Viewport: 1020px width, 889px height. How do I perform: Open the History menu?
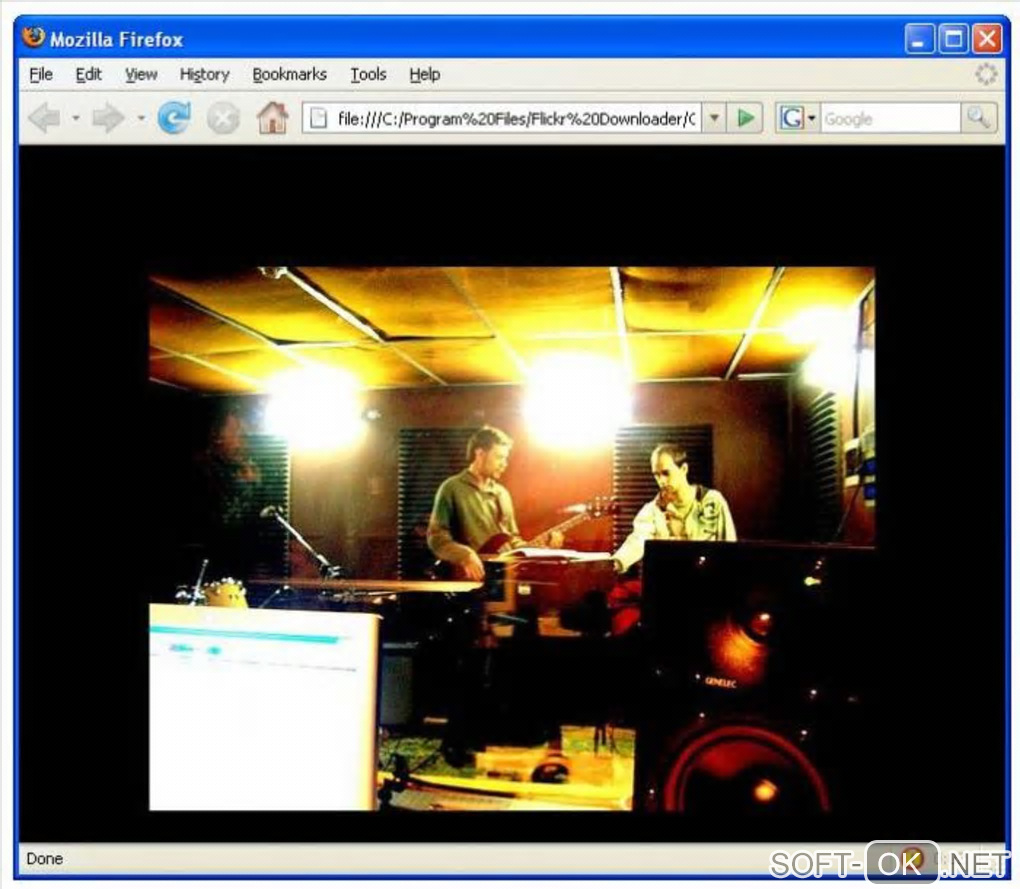(204, 75)
